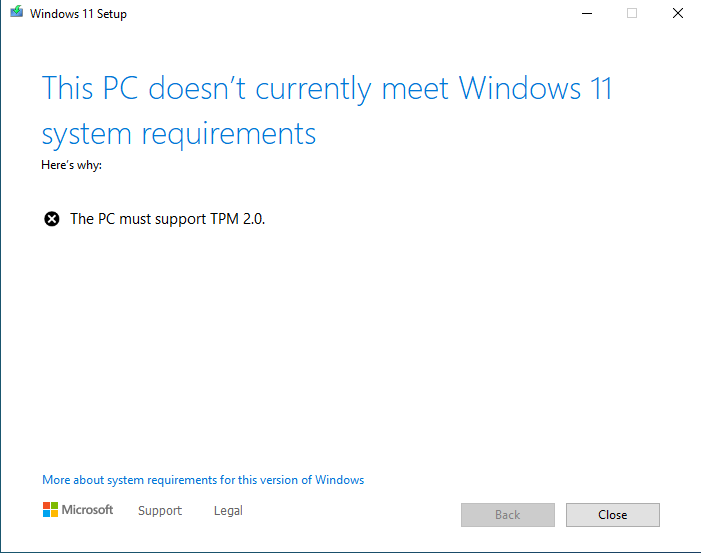Image resolution: width=701 pixels, height=553 pixels.
Task: Minimize the Windows 11 Setup window
Action: [x=587, y=13]
